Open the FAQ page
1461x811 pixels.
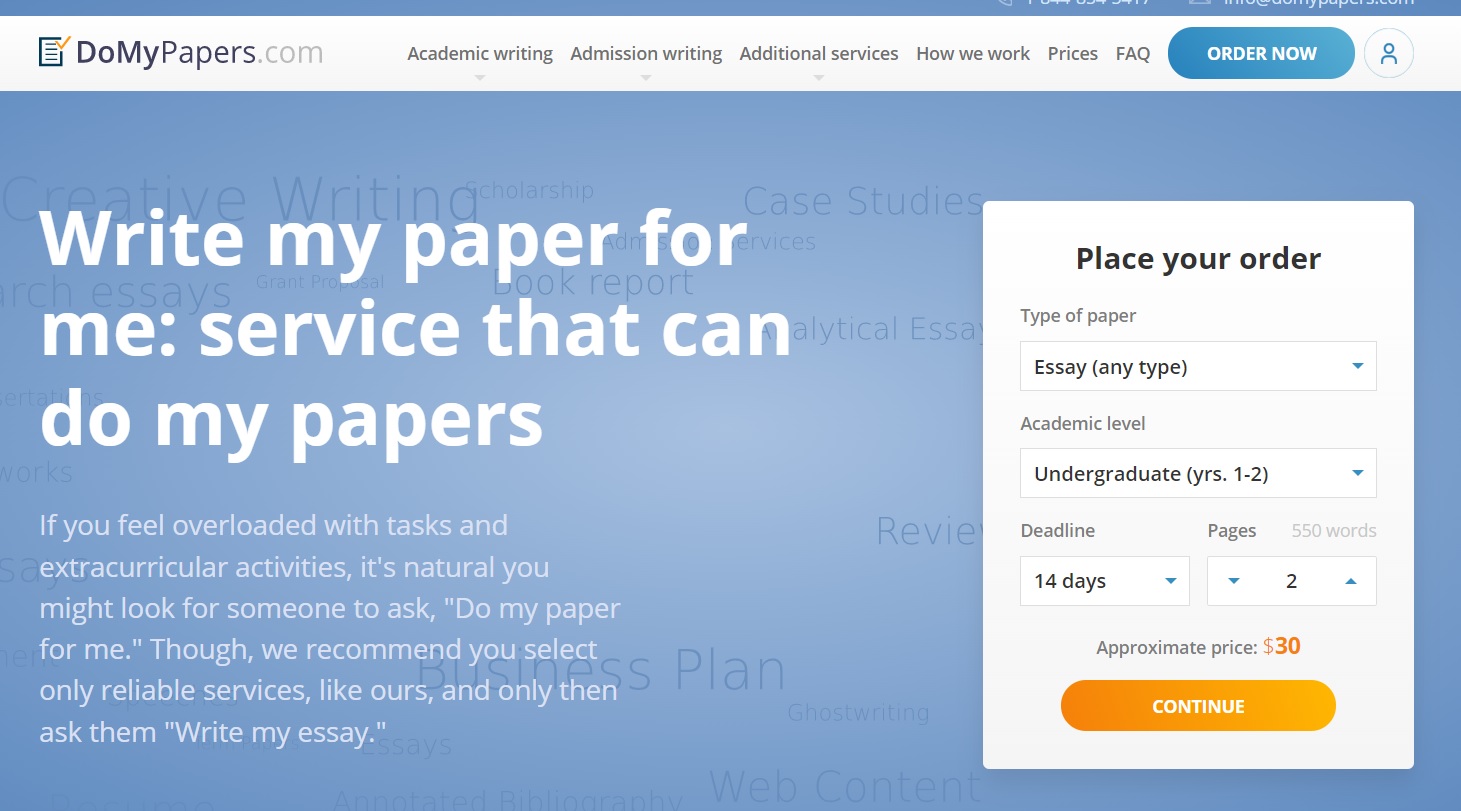(x=1133, y=53)
